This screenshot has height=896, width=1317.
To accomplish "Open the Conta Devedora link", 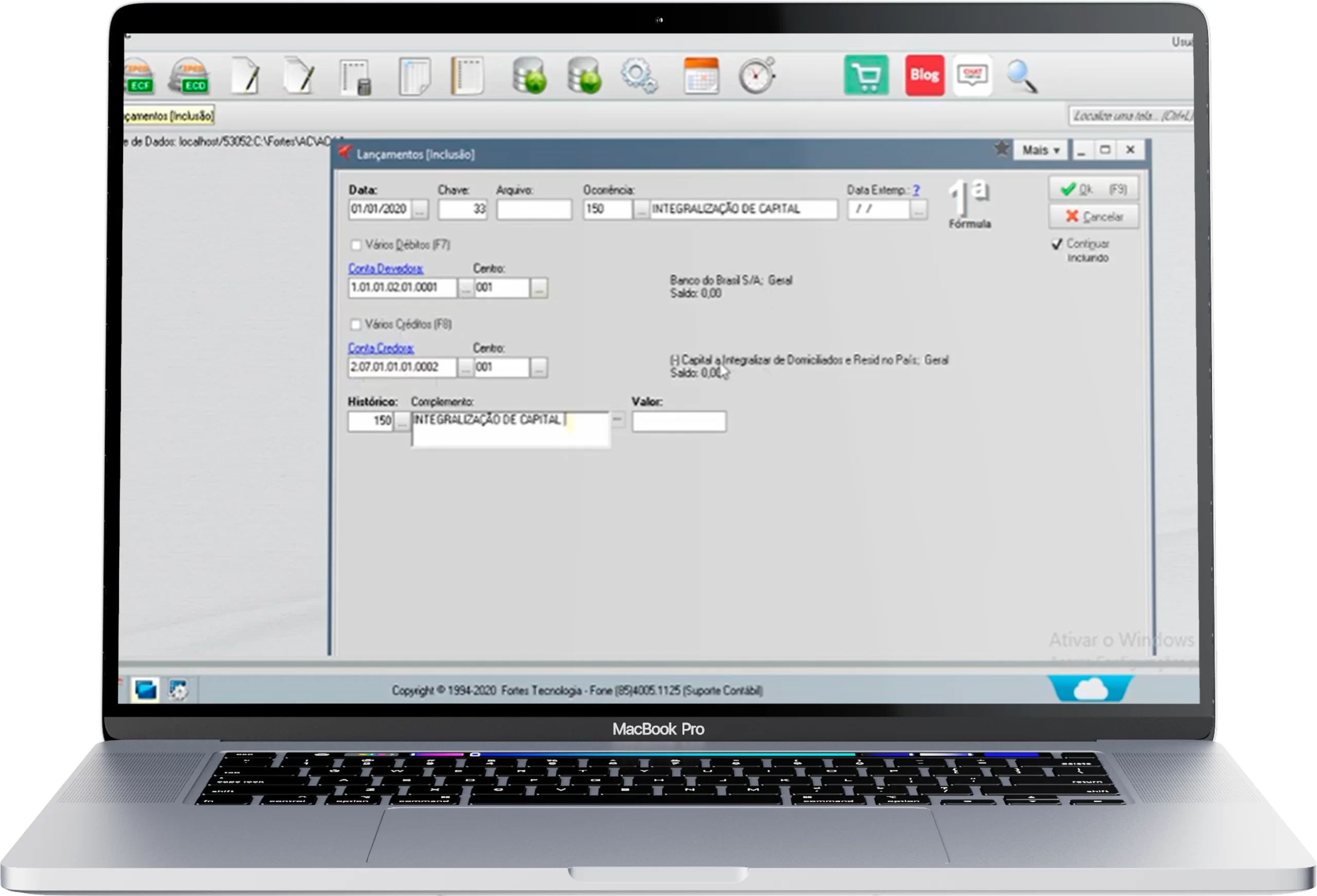I will coord(385,268).
